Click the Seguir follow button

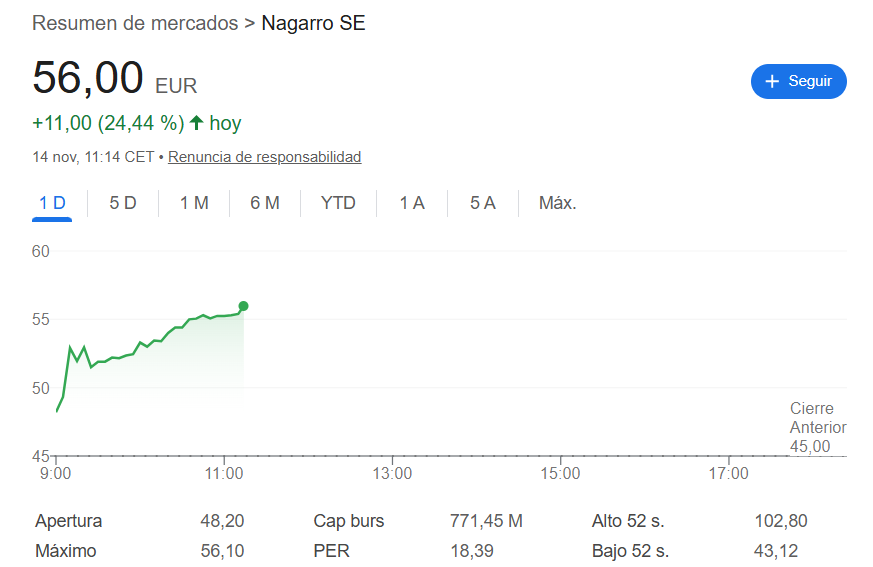[798, 82]
